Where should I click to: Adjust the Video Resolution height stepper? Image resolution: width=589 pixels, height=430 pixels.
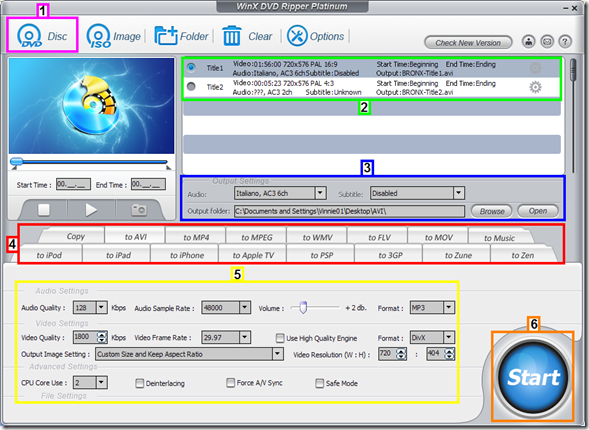449,353
